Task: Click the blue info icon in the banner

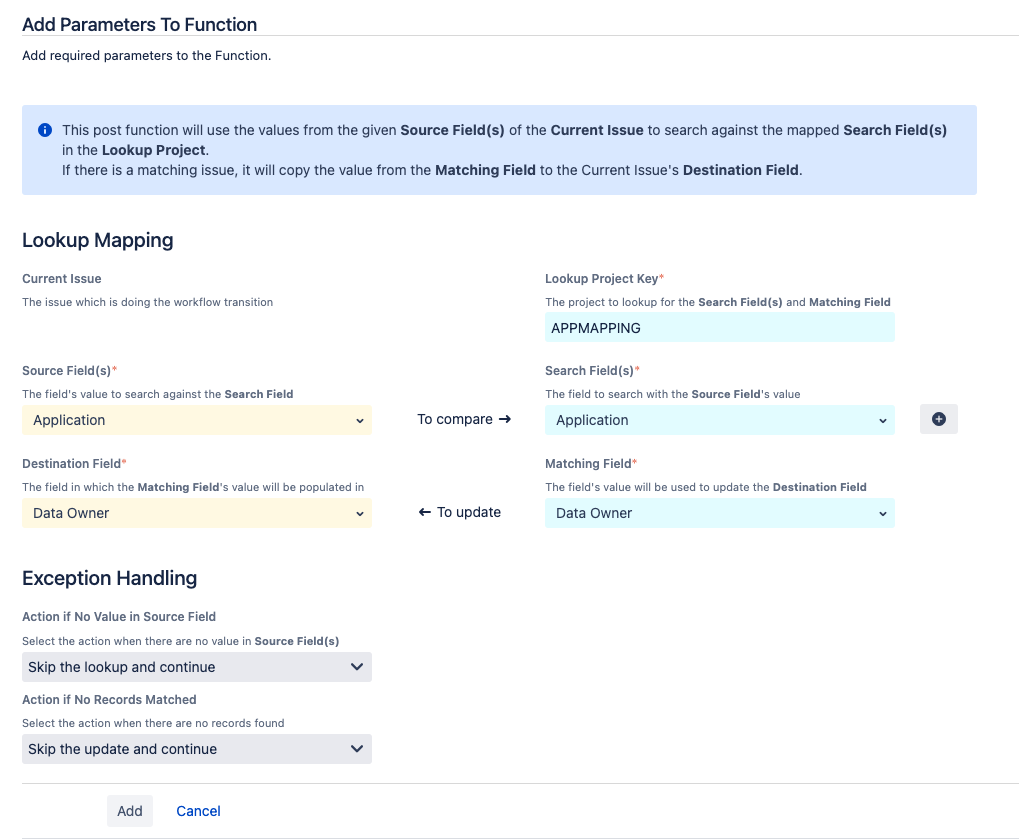Action: pyautogui.click(x=44, y=130)
